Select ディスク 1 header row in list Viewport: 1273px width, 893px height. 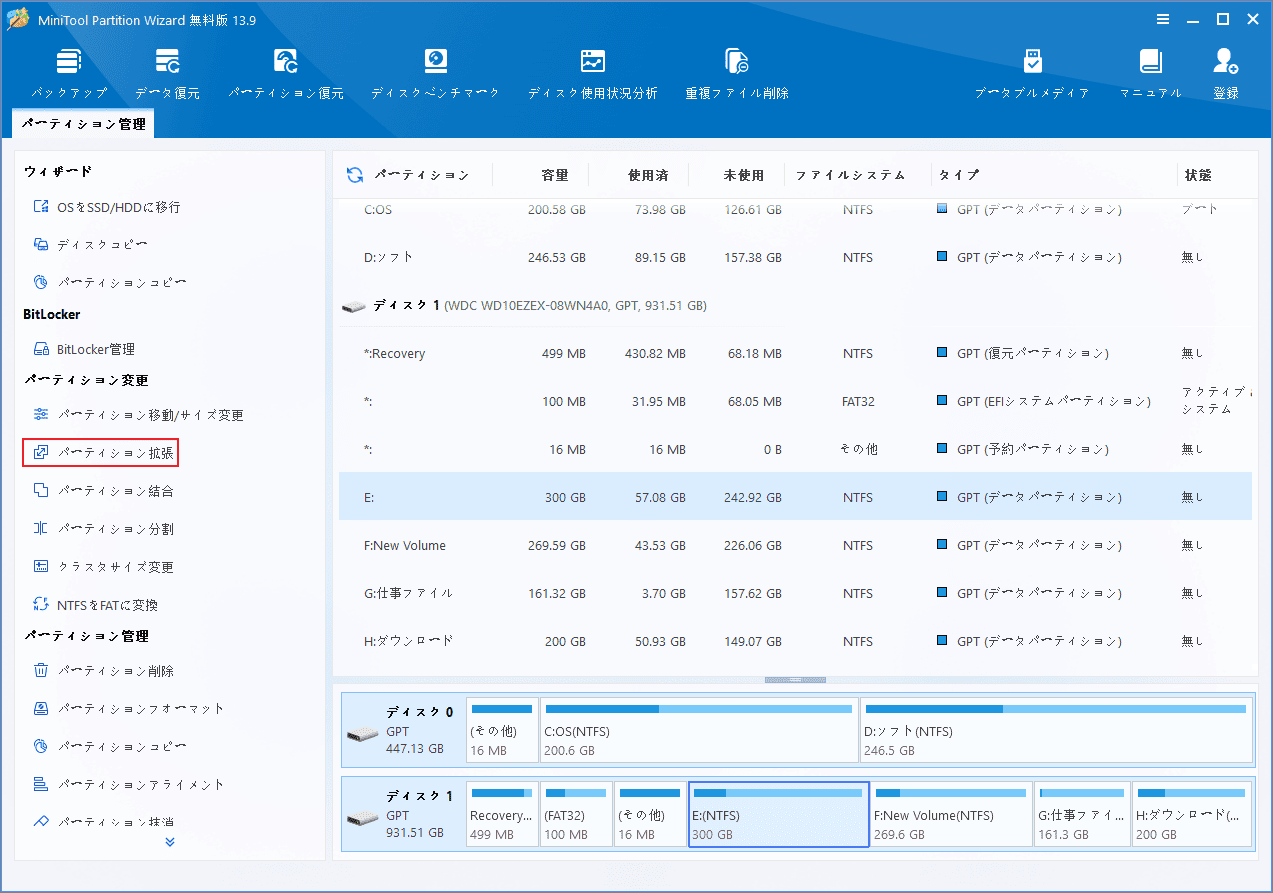click(795, 305)
